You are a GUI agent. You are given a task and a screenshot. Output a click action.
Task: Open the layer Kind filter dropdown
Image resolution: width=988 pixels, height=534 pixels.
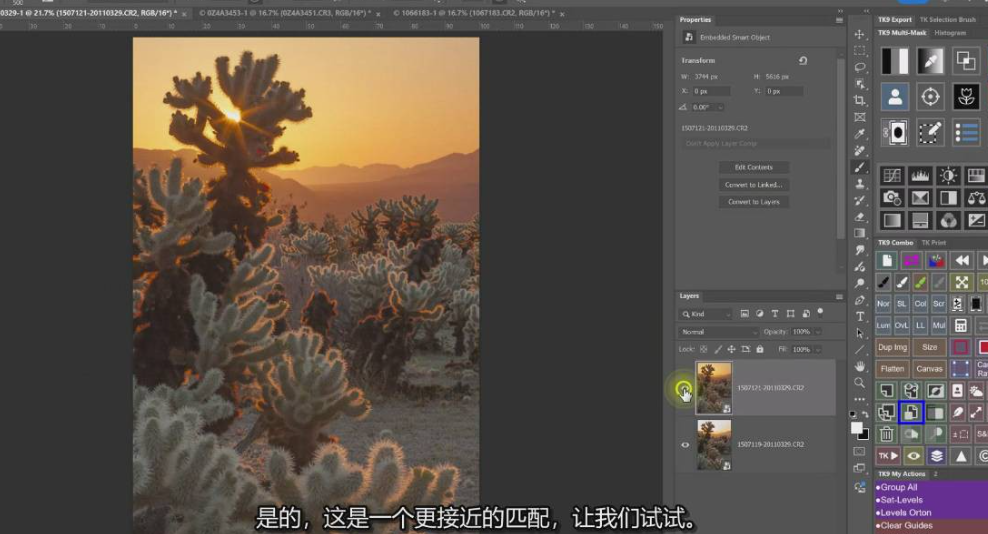click(x=705, y=314)
